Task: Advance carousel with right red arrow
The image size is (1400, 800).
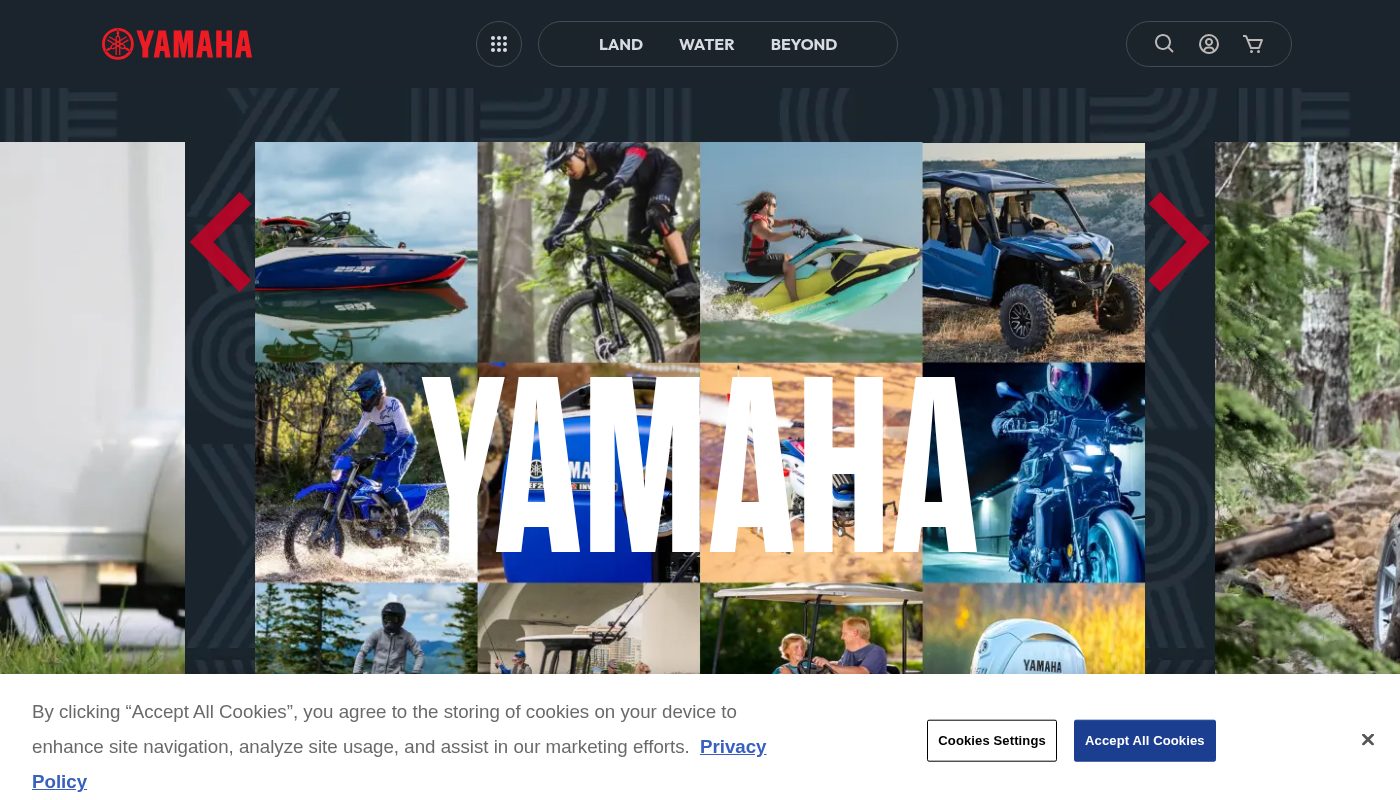Action: [1179, 242]
